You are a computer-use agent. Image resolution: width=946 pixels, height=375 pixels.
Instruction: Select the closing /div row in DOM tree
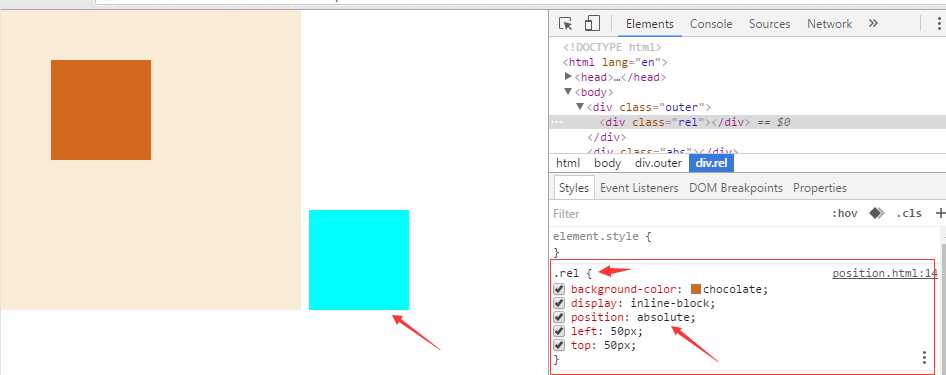[606, 137]
